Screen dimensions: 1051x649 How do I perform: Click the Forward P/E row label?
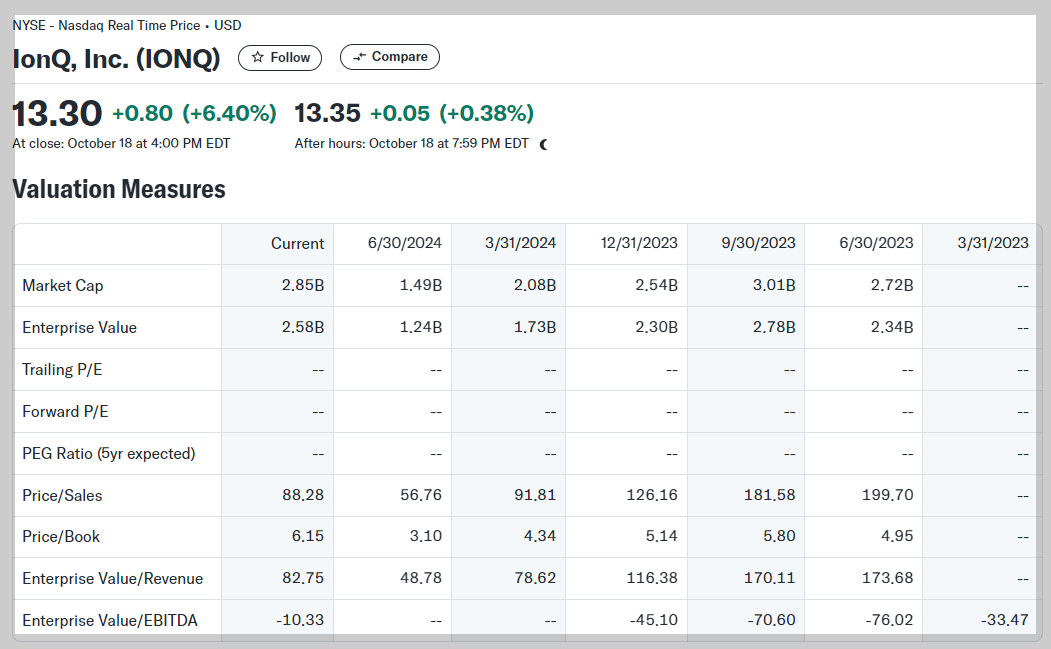(65, 412)
